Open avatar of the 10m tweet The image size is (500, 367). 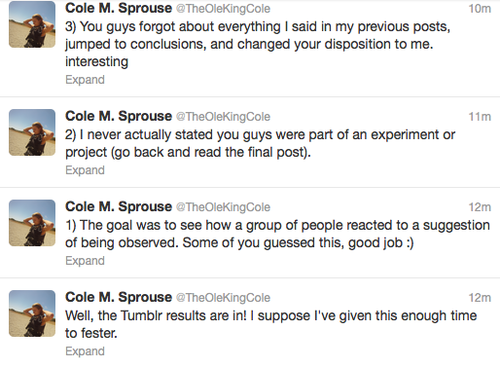(x=32, y=24)
